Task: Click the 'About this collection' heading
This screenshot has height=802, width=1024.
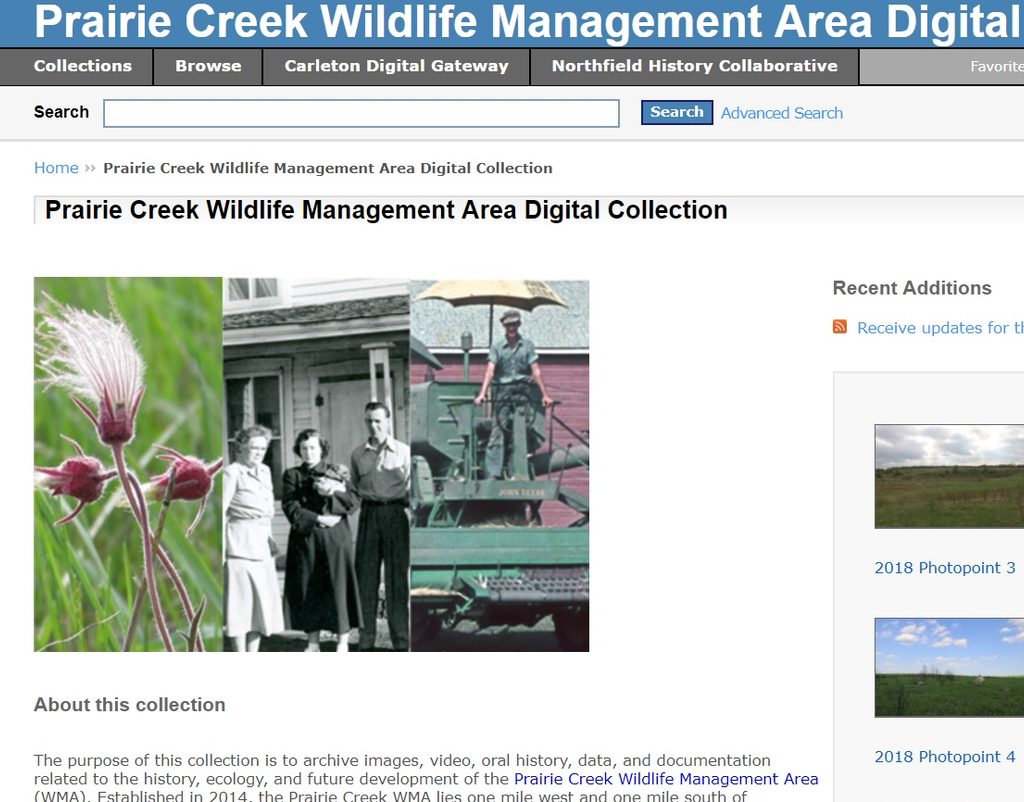Action: 129,705
